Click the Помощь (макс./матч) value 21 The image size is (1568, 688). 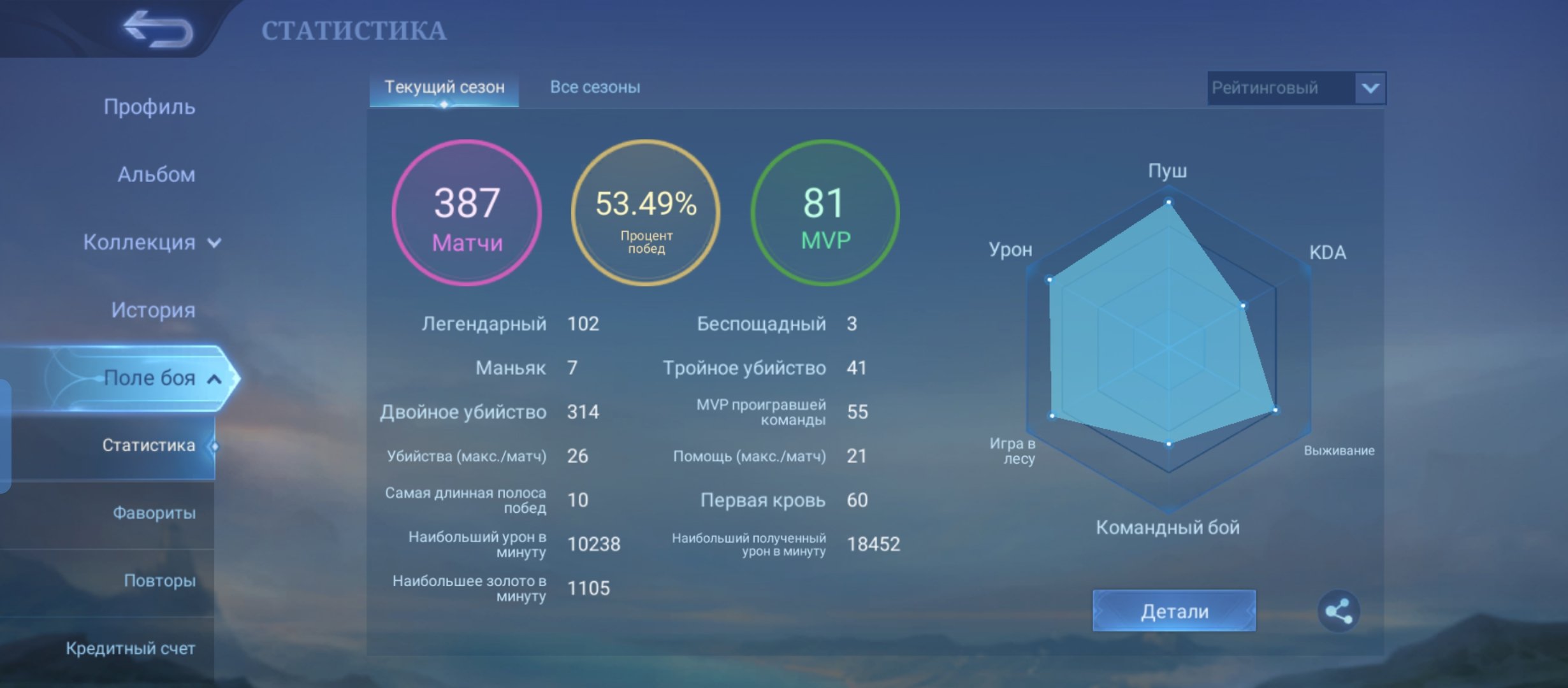point(857,456)
